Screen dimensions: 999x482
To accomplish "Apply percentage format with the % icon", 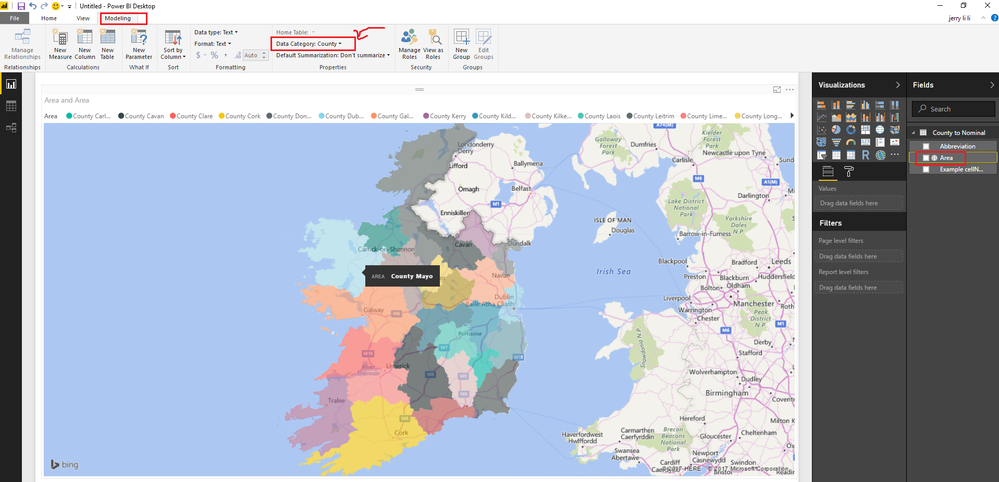I will click(214, 55).
